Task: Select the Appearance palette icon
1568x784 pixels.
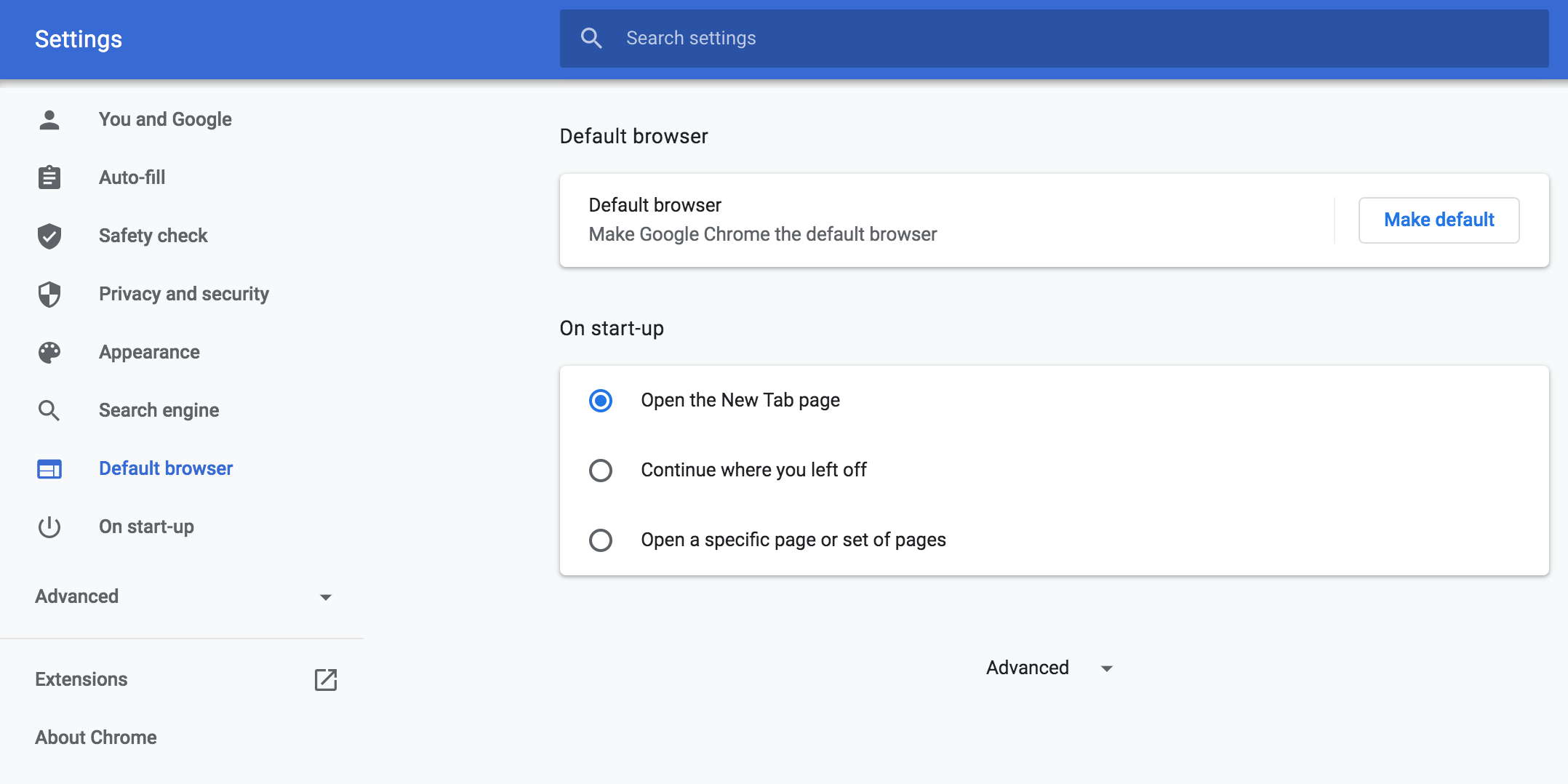Action: pyautogui.click(x=49, y=352)
